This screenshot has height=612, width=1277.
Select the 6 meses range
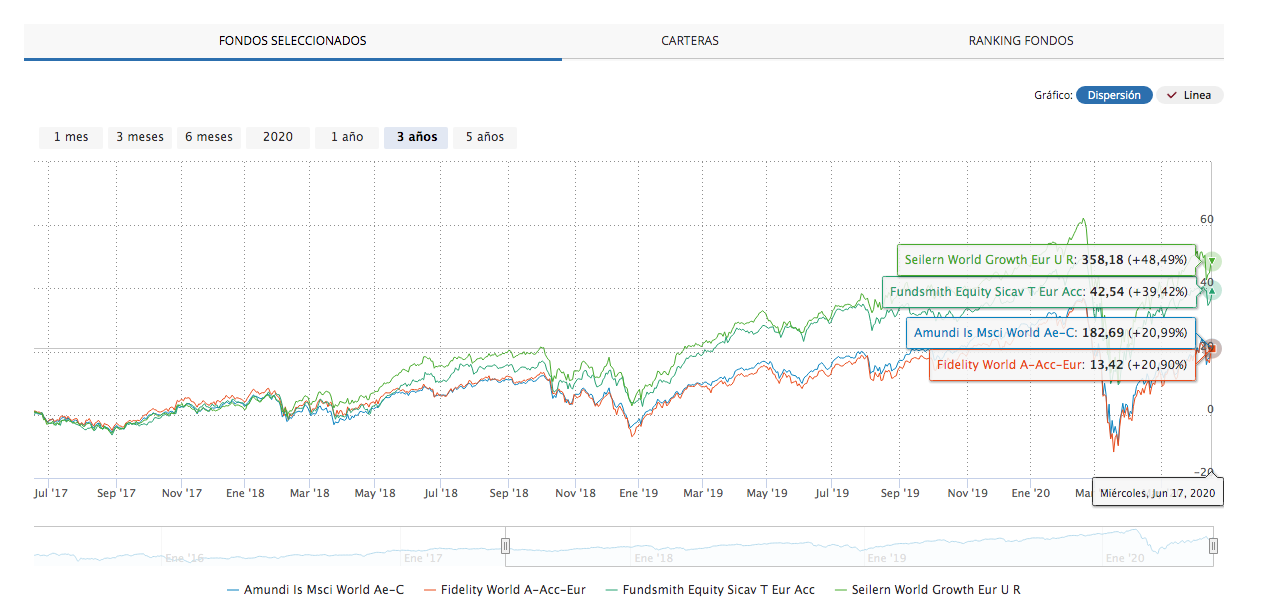209,137
